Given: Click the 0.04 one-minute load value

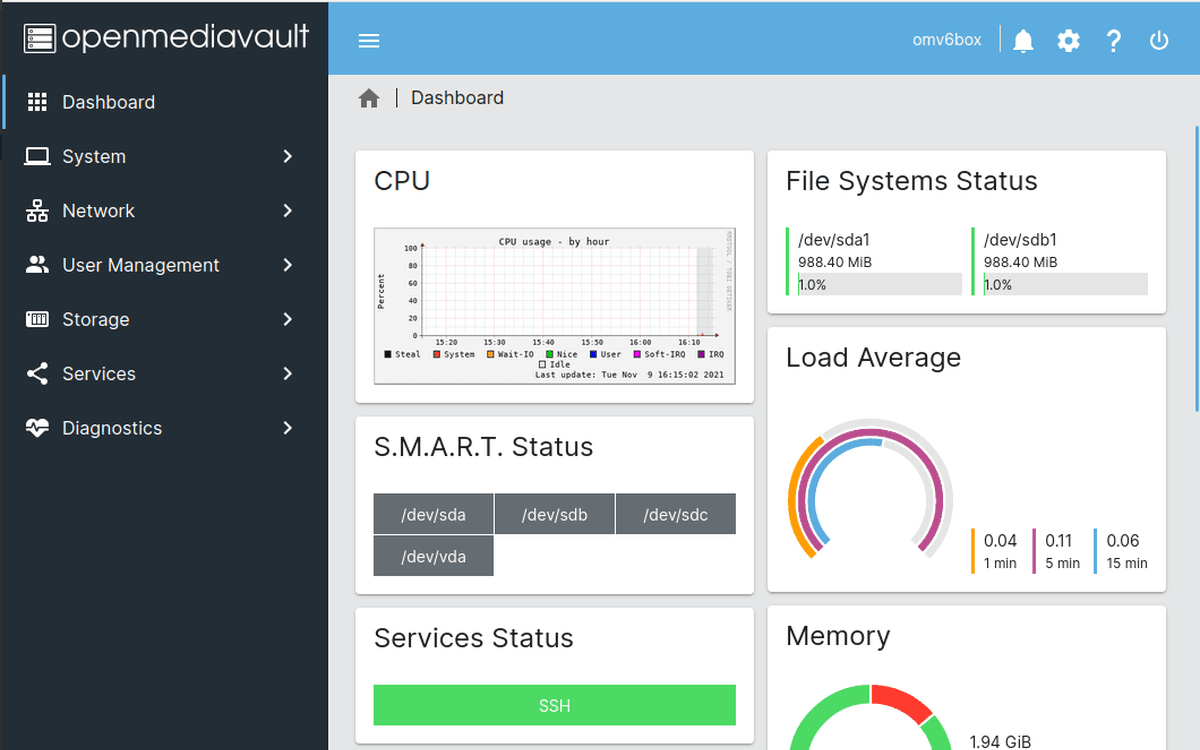Looking at the screenshot, I should (1000, 541).
